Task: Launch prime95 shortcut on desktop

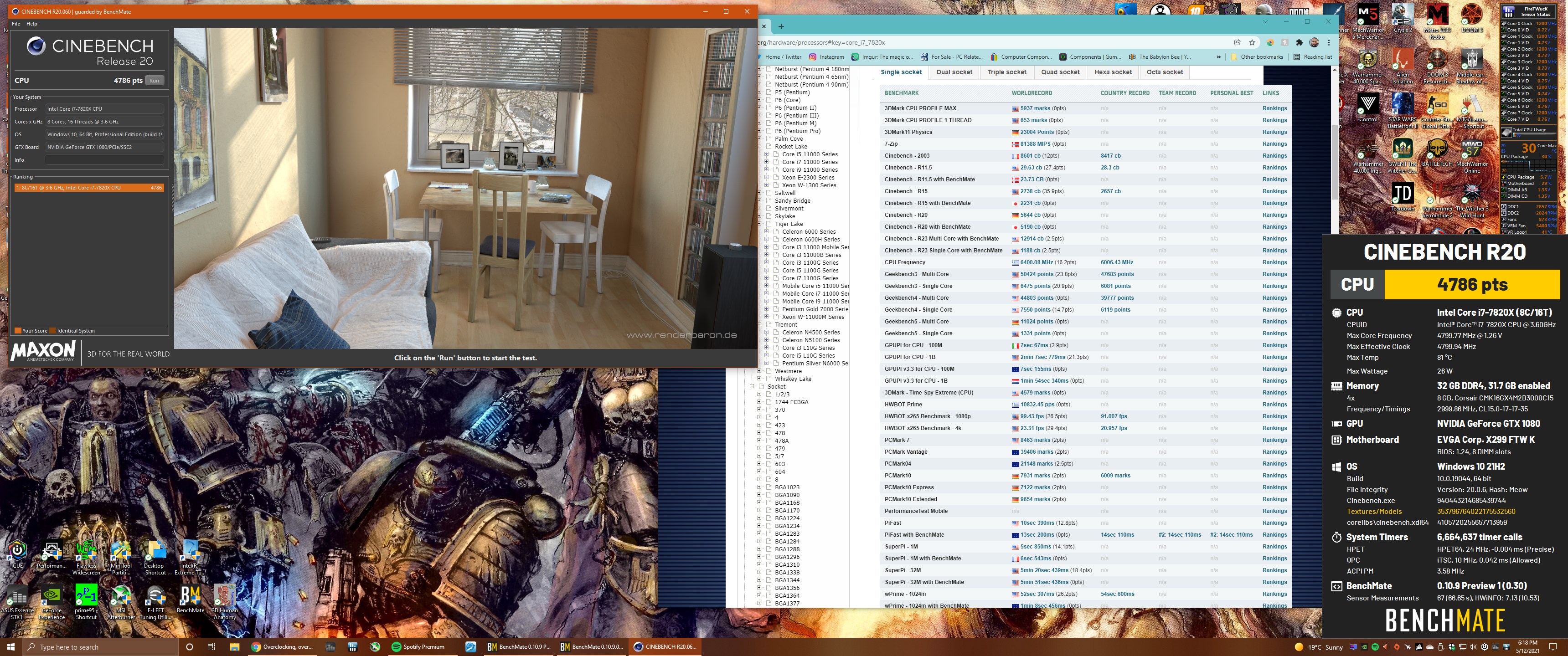Action: click(x=86, y=602)
